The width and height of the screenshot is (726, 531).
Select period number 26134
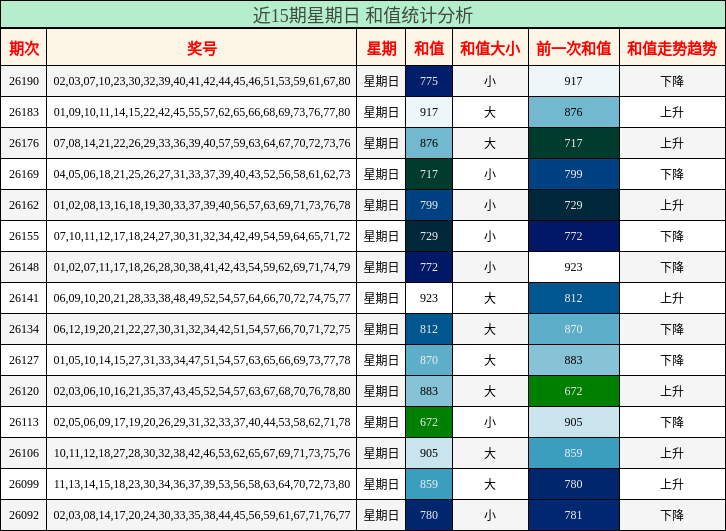click(24, 330)
